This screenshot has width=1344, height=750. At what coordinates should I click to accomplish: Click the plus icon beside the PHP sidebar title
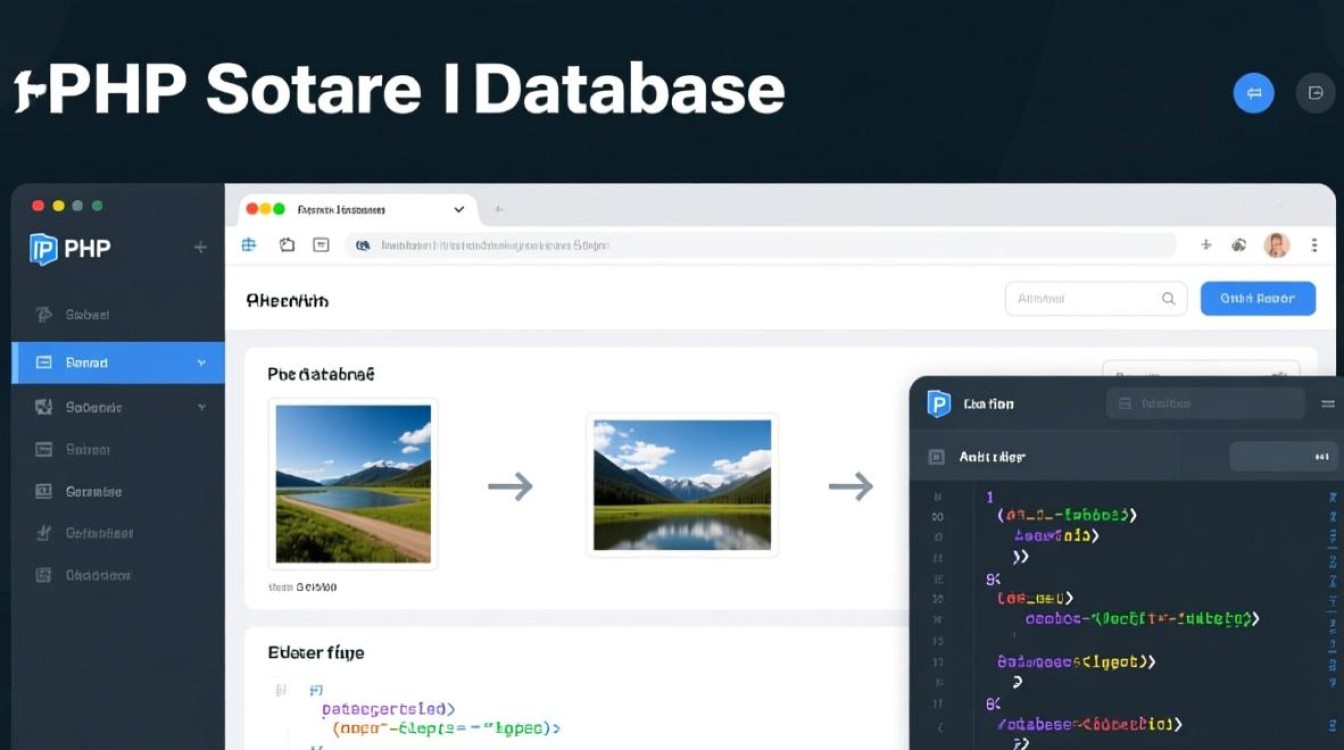point(200,247)
